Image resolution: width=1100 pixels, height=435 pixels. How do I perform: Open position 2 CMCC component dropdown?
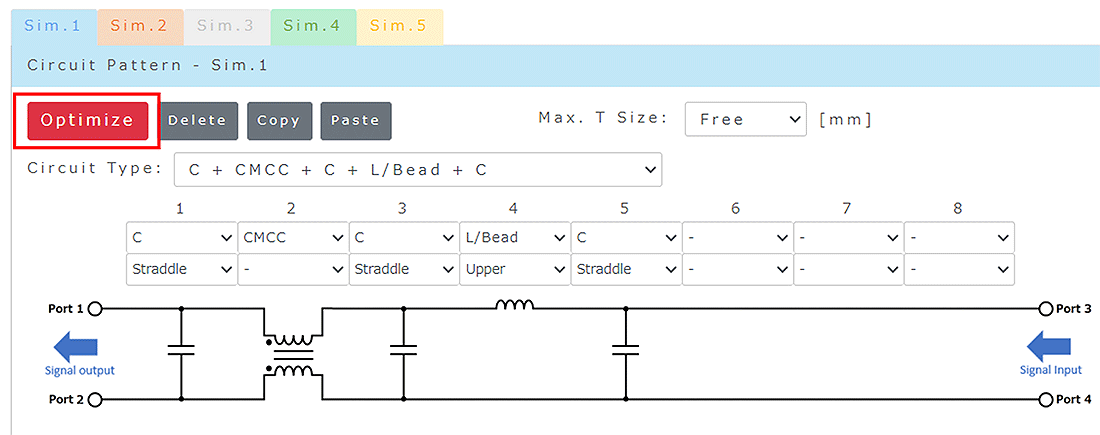(293, 238)
